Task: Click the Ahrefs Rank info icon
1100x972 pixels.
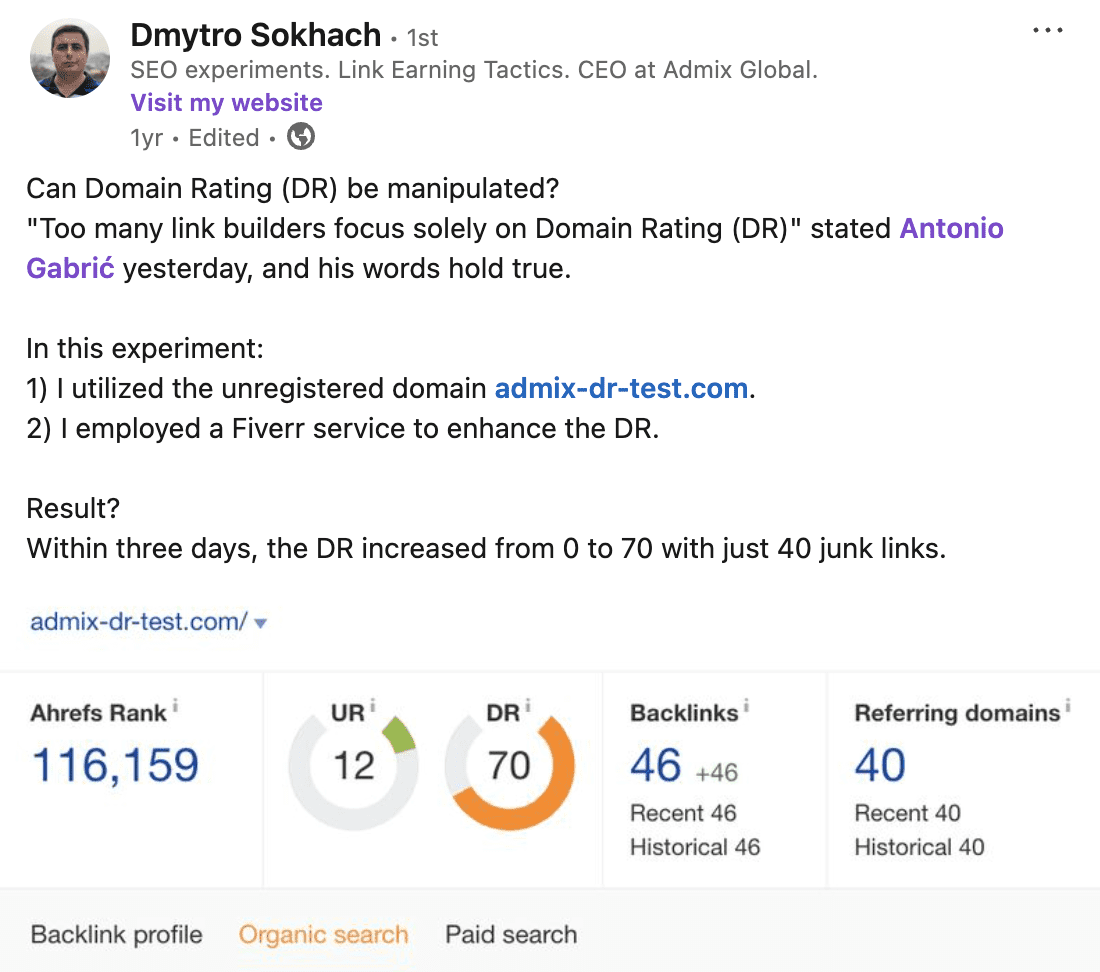Action: tap(175, 705)
